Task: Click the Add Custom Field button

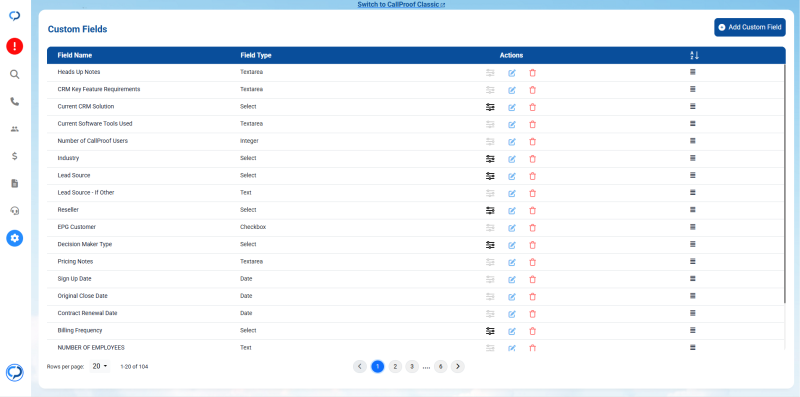Action: point(749,27)
